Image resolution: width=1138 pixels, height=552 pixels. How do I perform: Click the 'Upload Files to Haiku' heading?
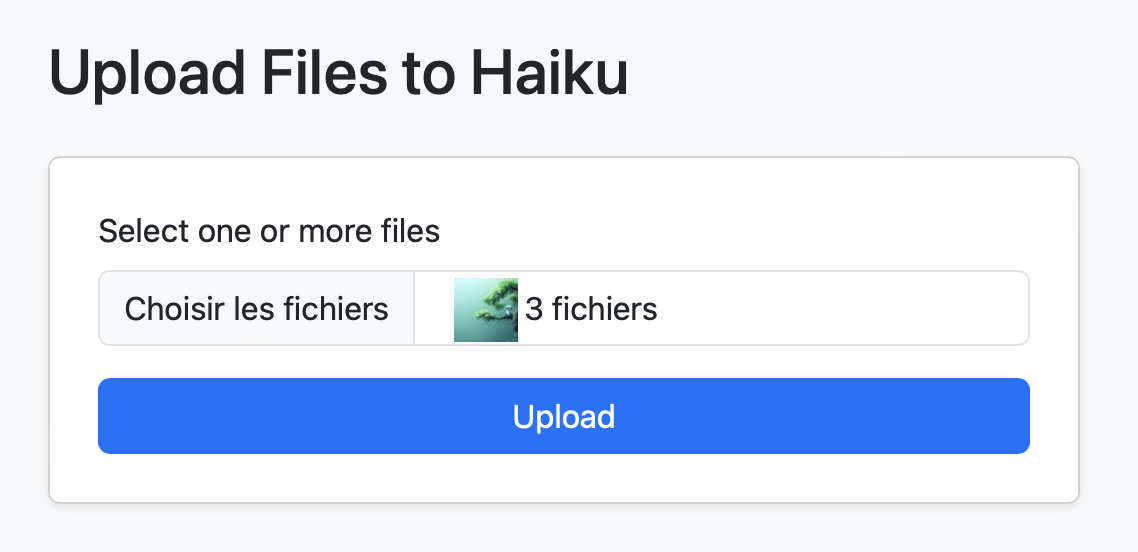[338, 73]
